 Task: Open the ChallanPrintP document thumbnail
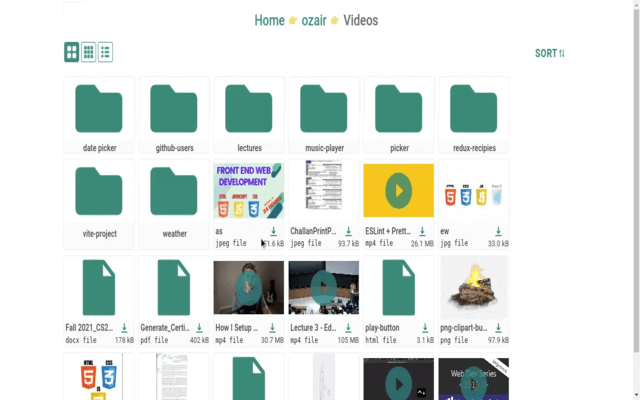tap(324, 186)
